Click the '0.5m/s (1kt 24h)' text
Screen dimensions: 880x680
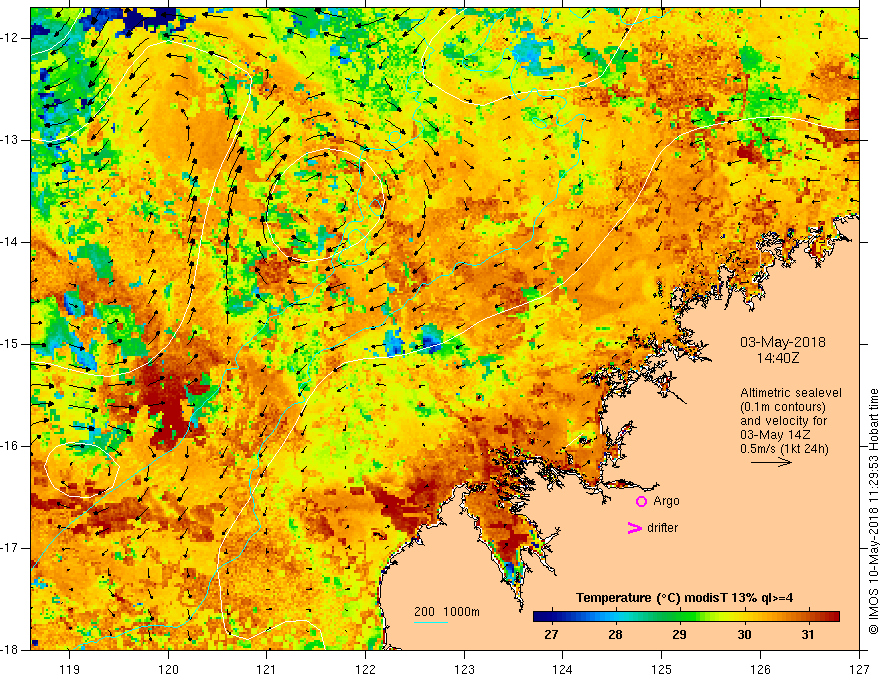784,449
